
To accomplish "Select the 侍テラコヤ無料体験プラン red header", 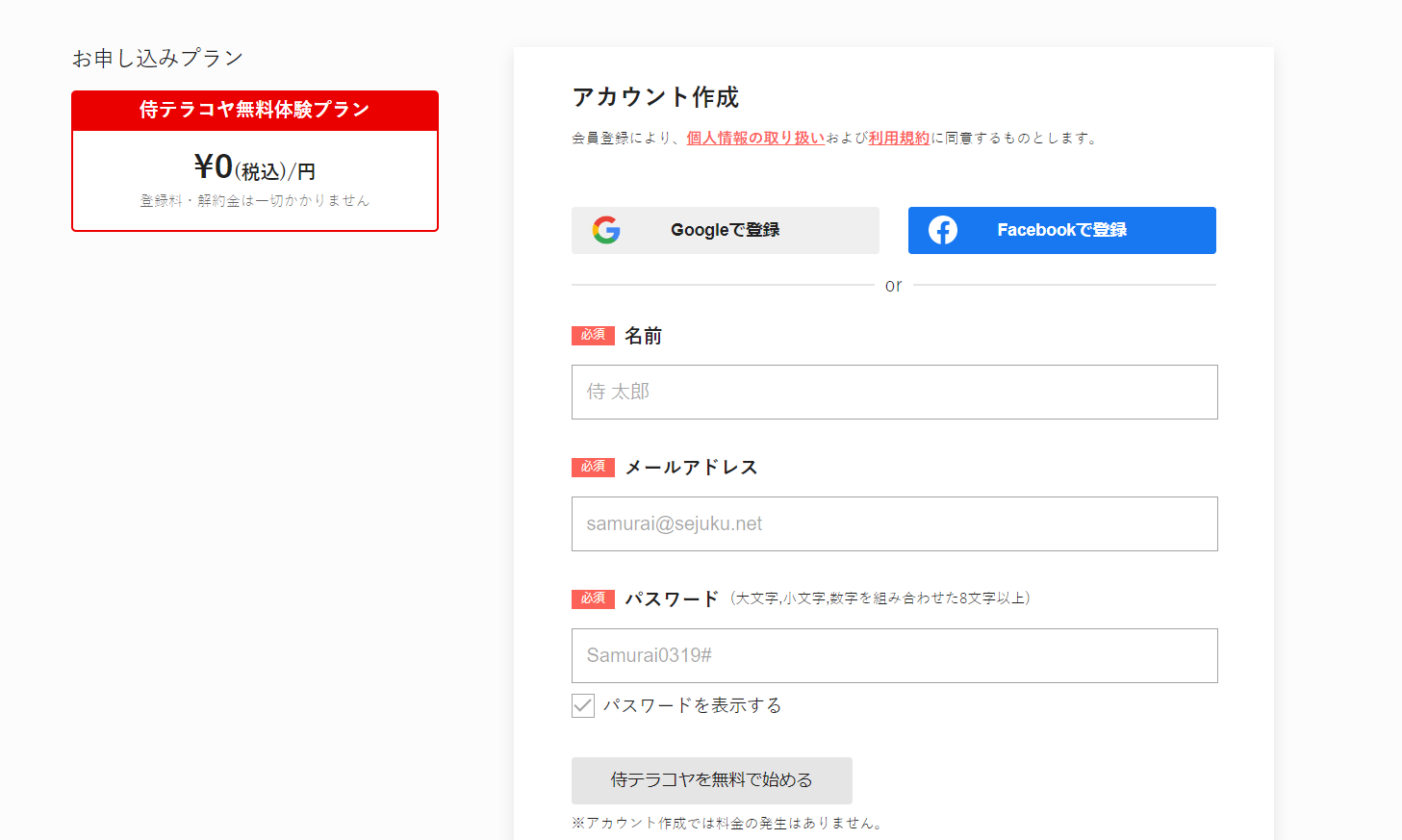I will click(x=255, y=110).
